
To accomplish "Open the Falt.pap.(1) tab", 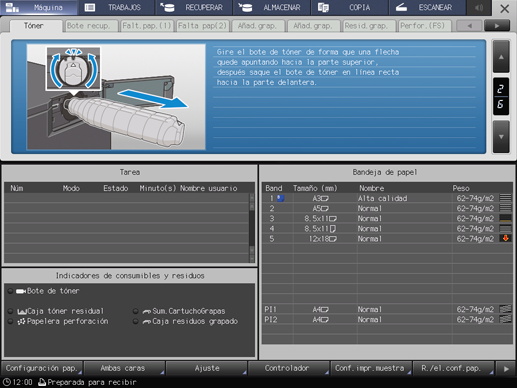I will click(147, 26).
